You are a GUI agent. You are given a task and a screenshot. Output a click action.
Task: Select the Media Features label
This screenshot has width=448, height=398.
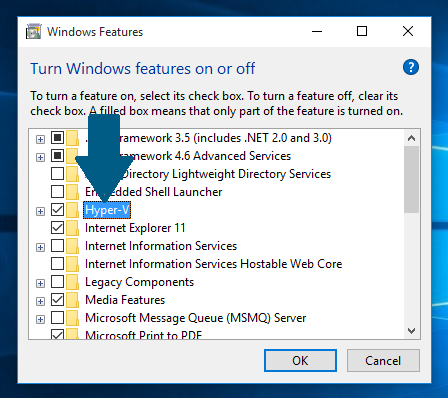(125, 300)
